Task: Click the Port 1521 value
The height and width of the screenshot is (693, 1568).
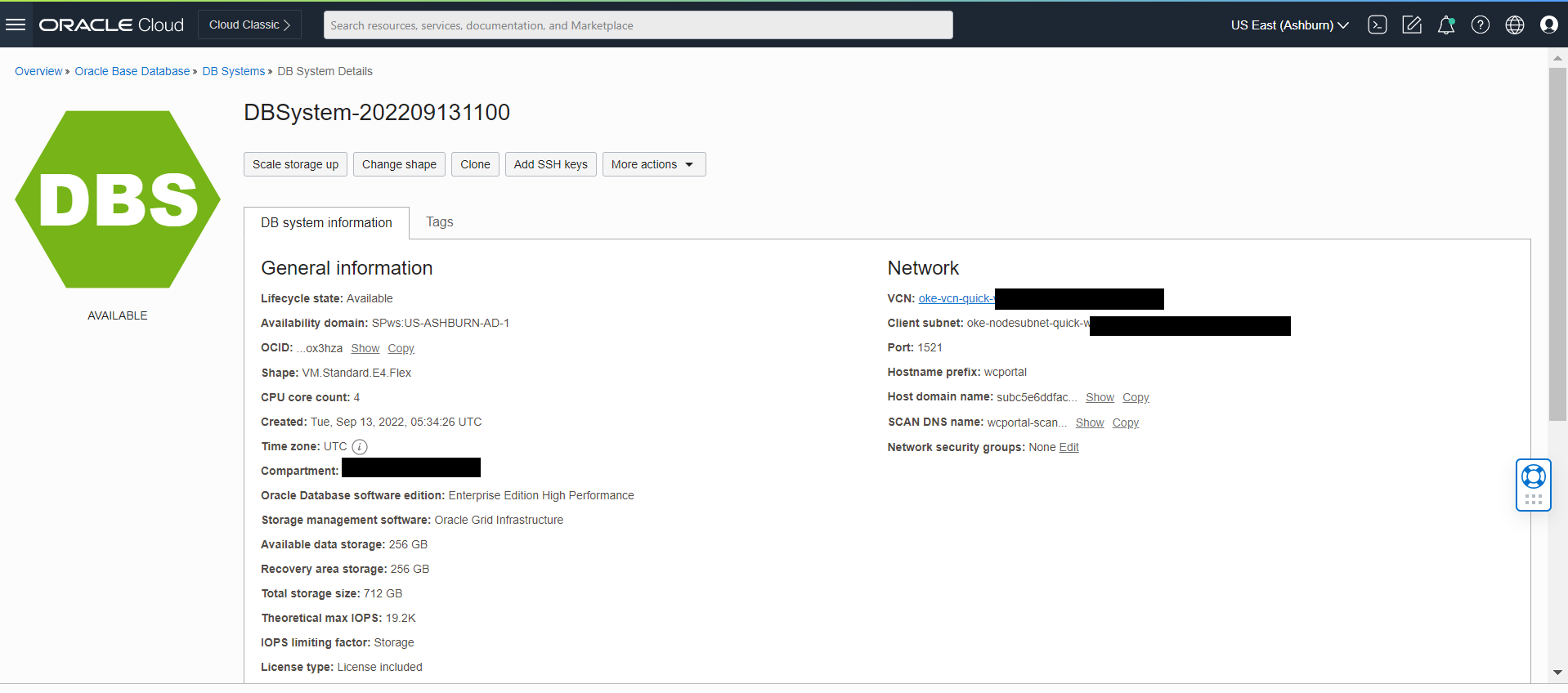Action: (x=930, y=347)
